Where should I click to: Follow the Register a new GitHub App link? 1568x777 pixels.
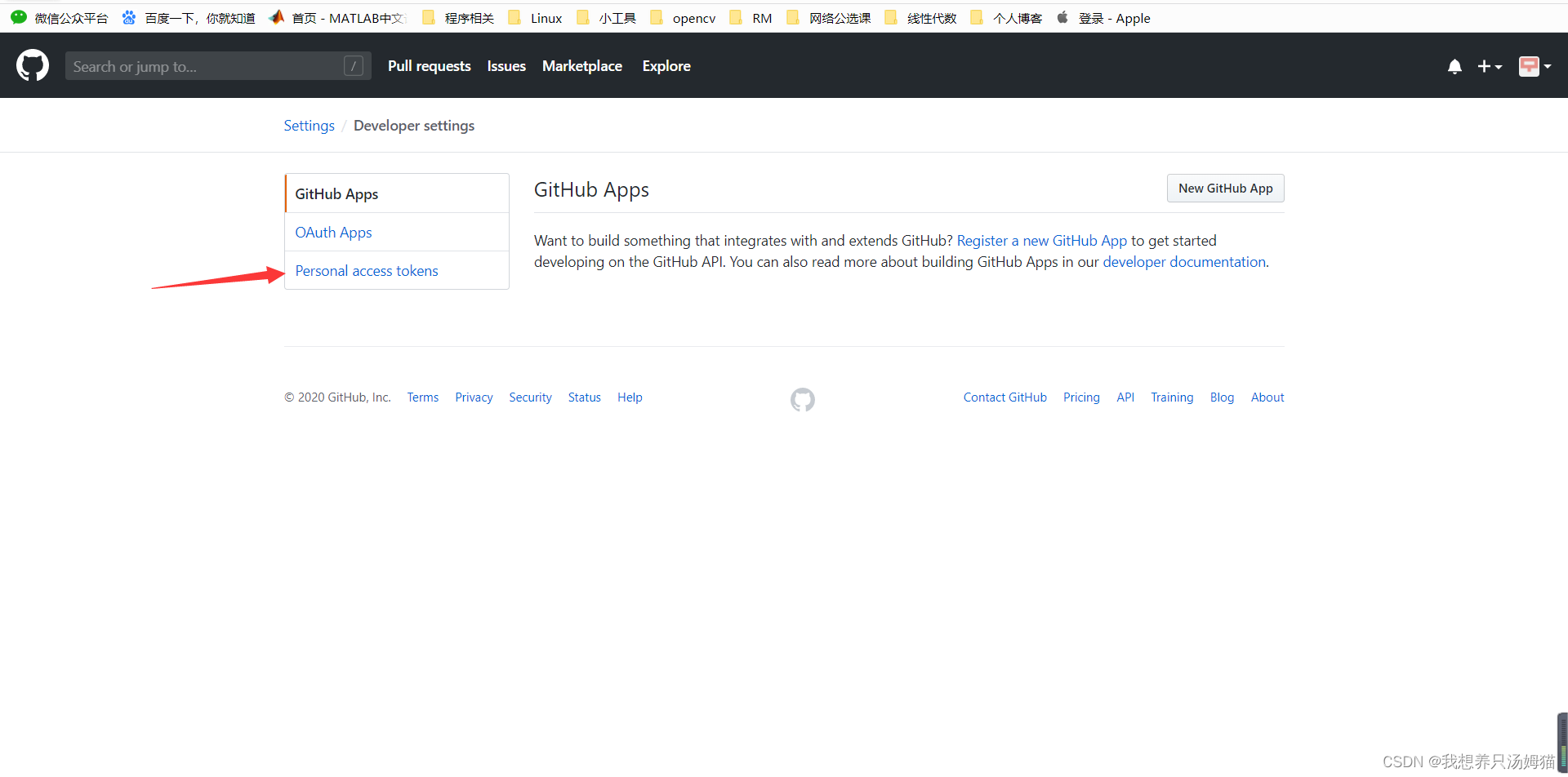1041,241
